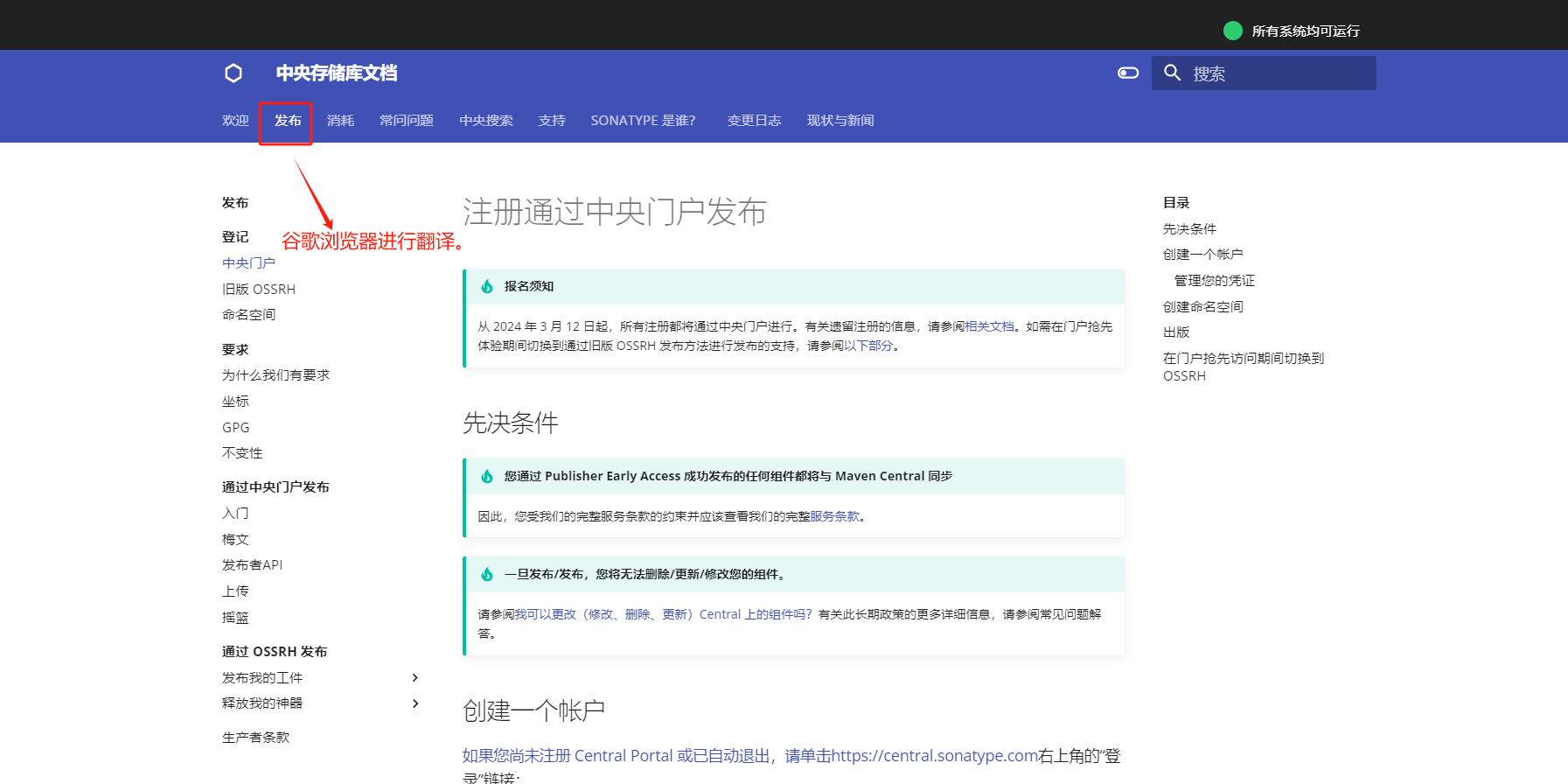The image size is (1568, 784).
Task: Jump to 先决条件 in table of contents
Action: click(1189, 229)
